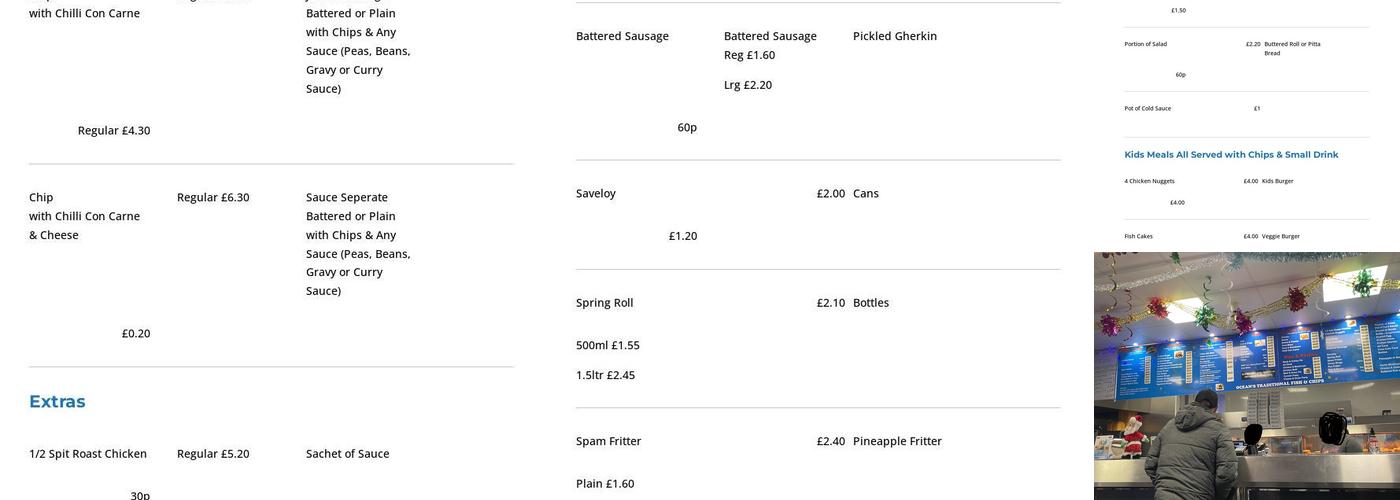The width and height of the screenshot is (1400, 500).
Task: Click the 1.5ltr £2.45 bottle price
Action: [605, 376]
